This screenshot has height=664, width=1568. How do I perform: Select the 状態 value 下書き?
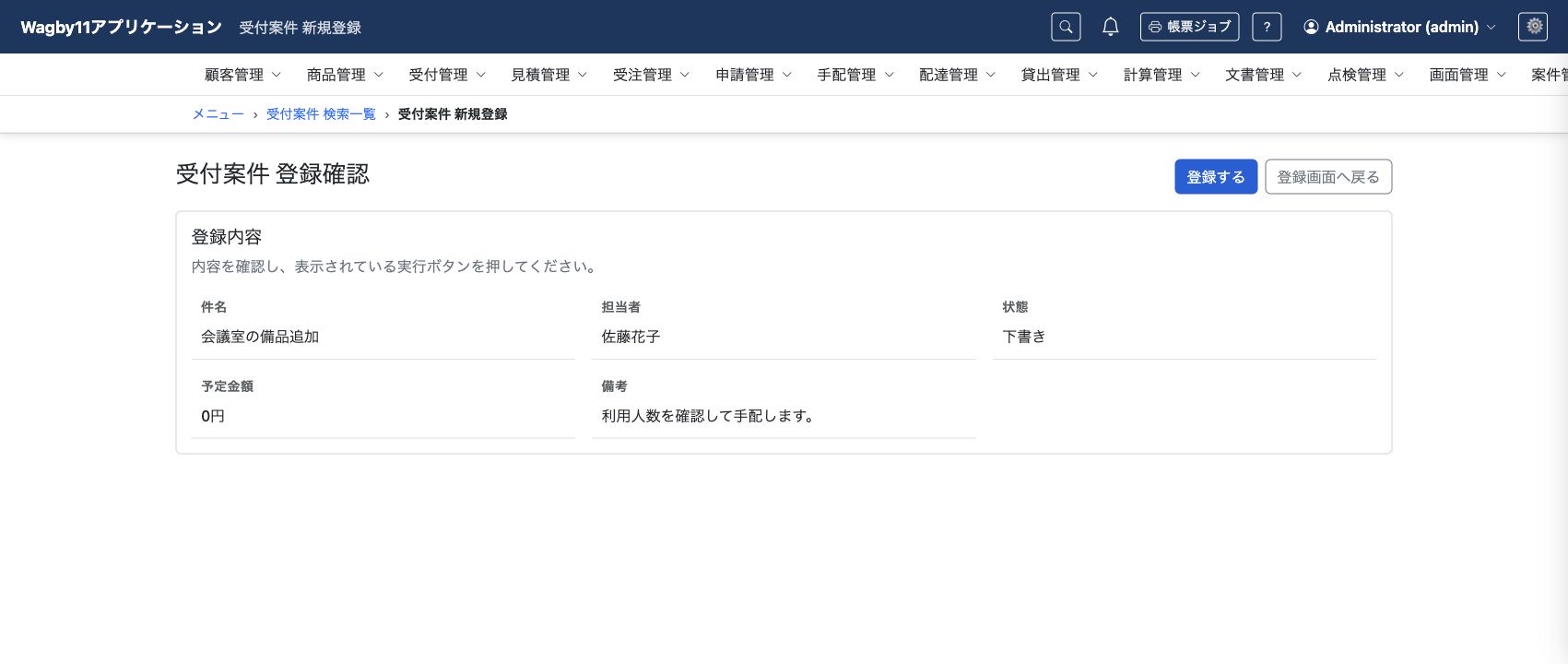[x=1024, y=338]
